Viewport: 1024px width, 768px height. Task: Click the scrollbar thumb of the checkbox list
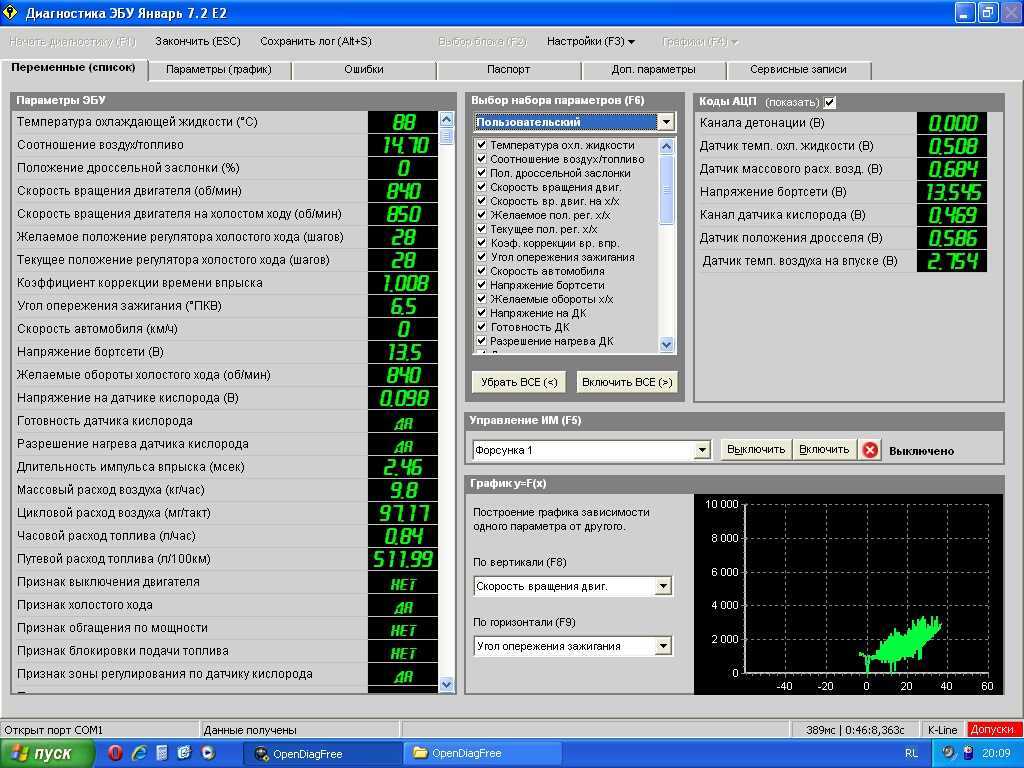[666, 189]
